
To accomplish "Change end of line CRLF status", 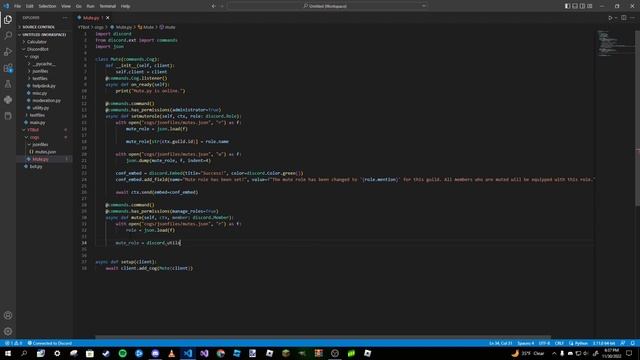I will (559, 343).
